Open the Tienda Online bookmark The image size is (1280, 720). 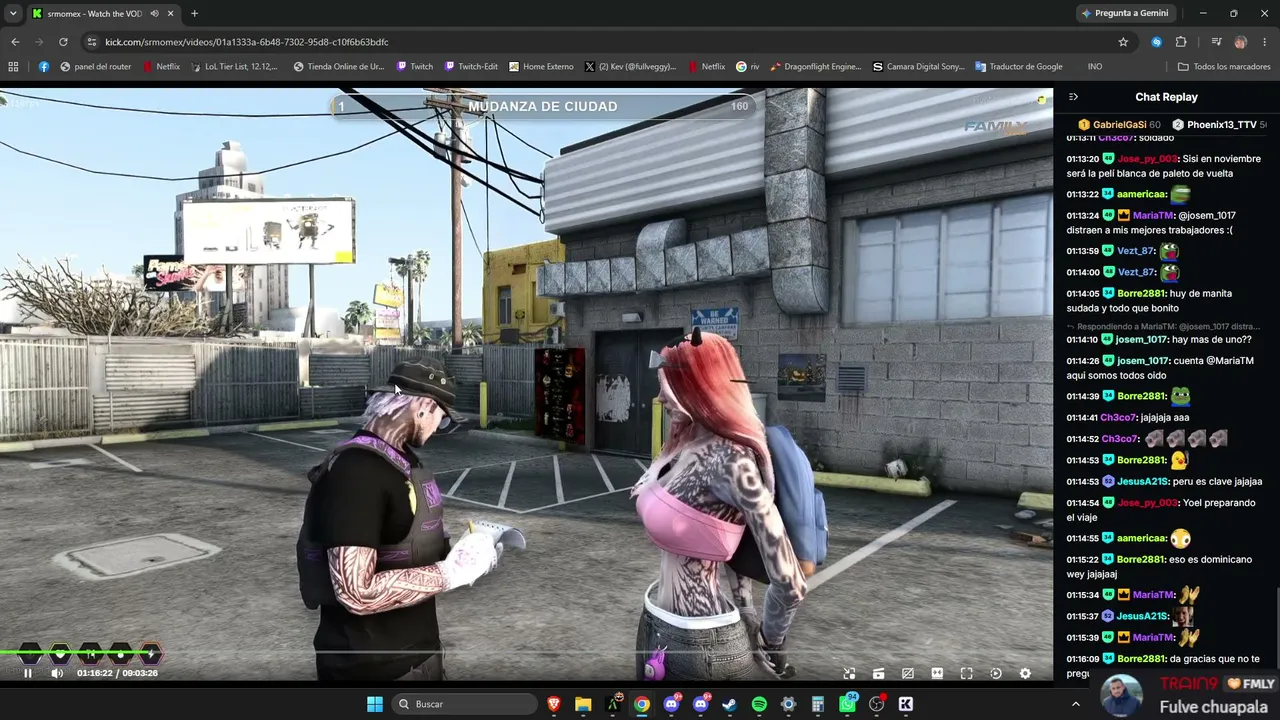point(338,67)
